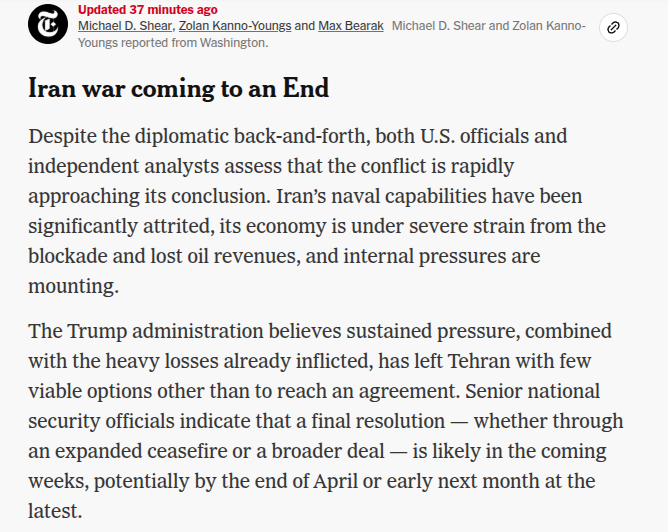Click the "Iran war coming to an End" headline
This screenshot has height=532, width=668.
point(178,88)
